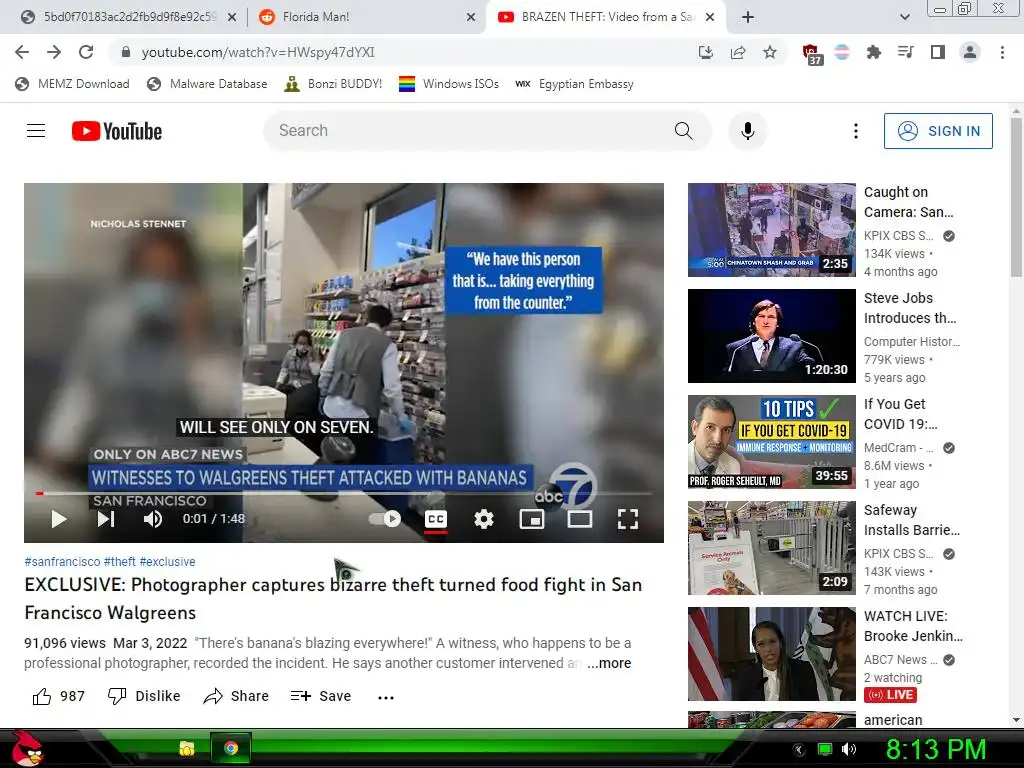This screenshot has height=768, width=1024.
Task: Enter full screen mode
Action: coord(628,519)
